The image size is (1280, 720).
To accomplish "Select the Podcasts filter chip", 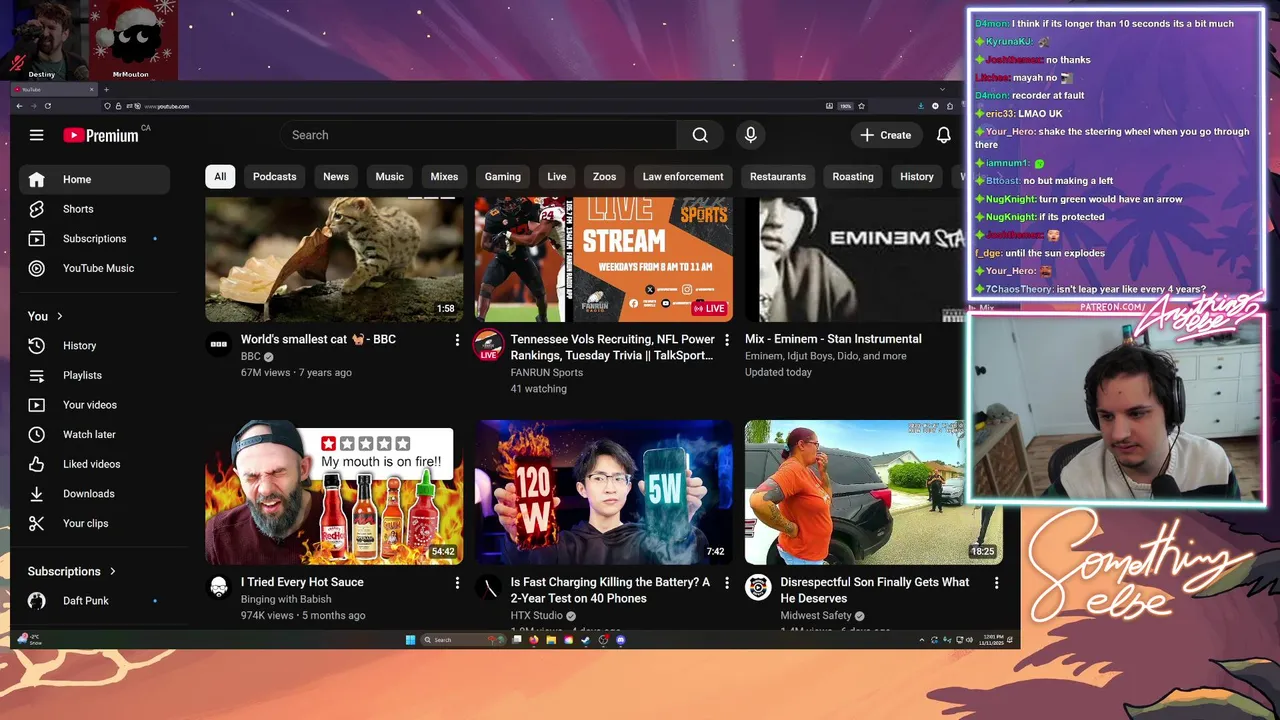I will point(275,177).
